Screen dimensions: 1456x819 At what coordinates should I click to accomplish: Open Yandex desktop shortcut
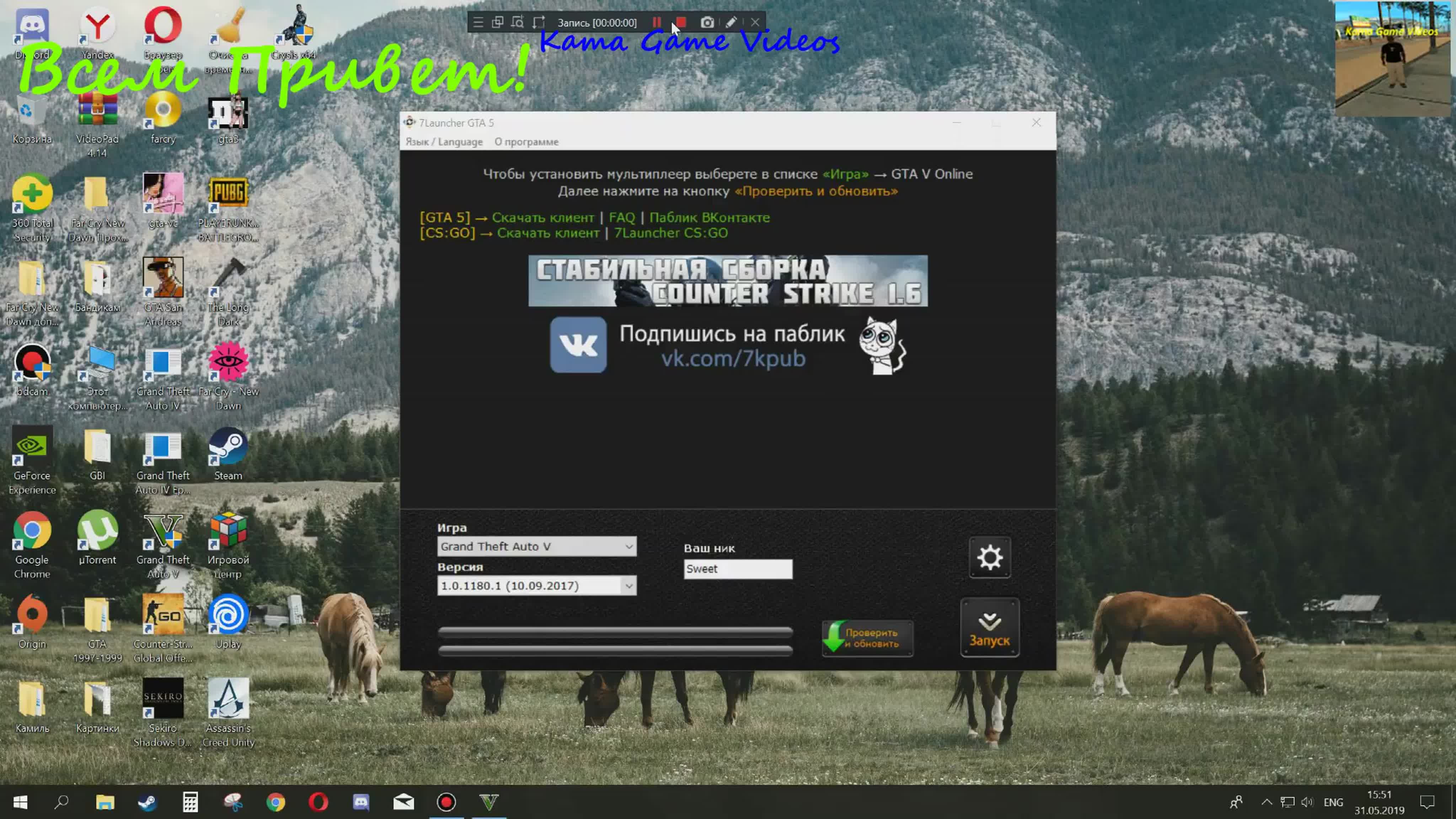point(97,34)
